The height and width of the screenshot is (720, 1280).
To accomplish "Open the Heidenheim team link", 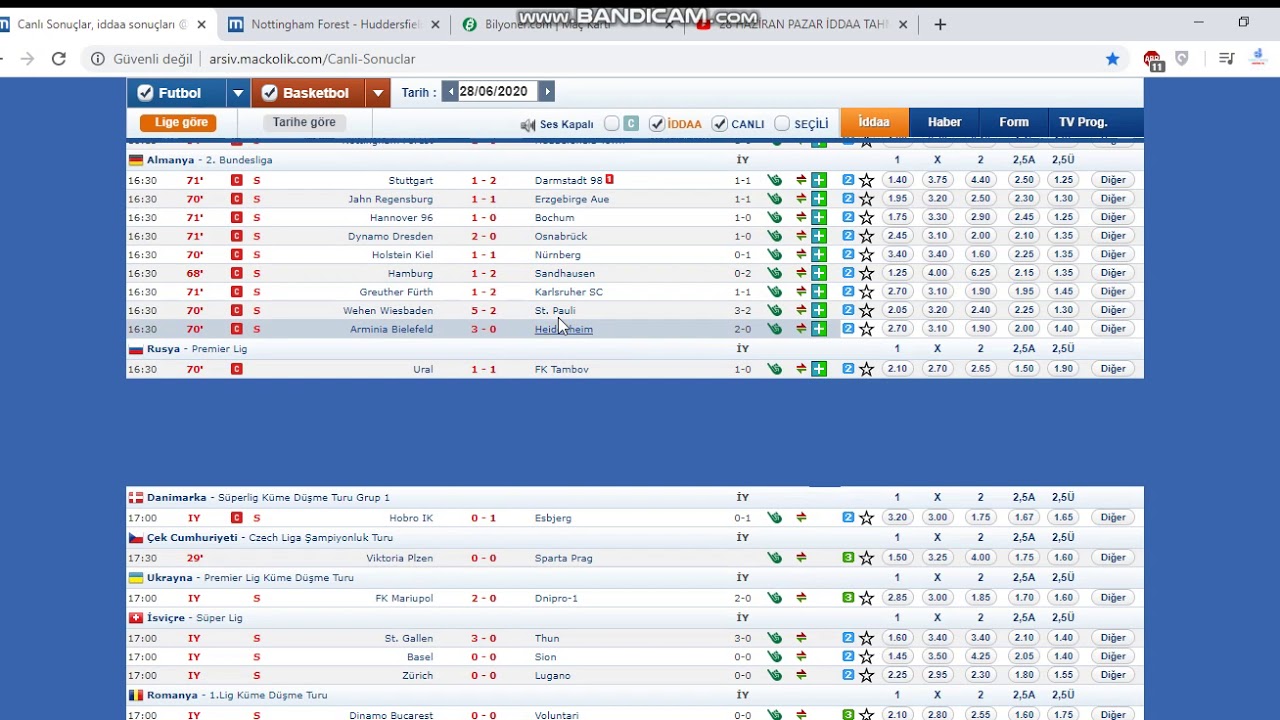I will coord(563,329).
